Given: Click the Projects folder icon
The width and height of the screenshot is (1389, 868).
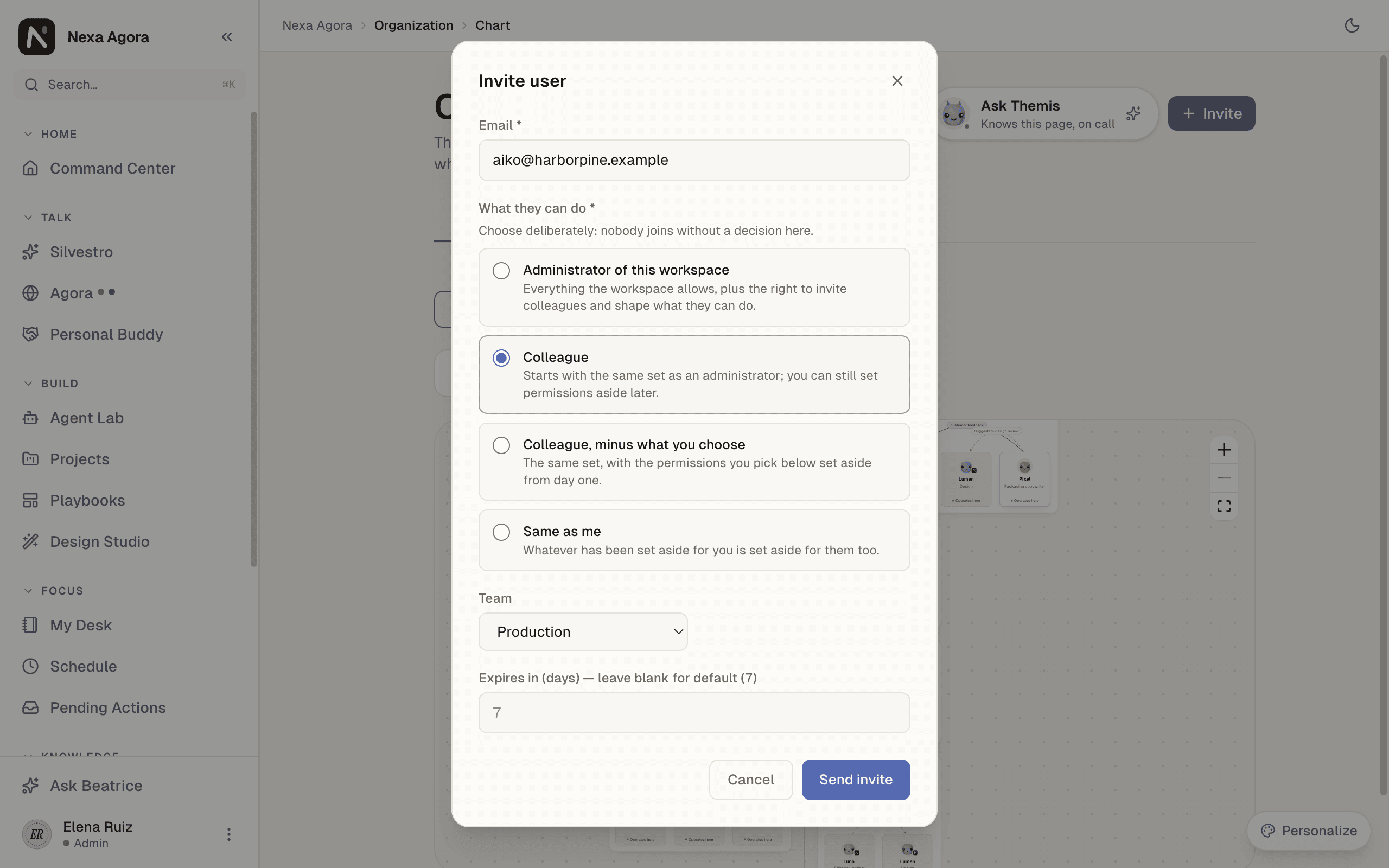Looking at the screenshot, I should 30,459.
